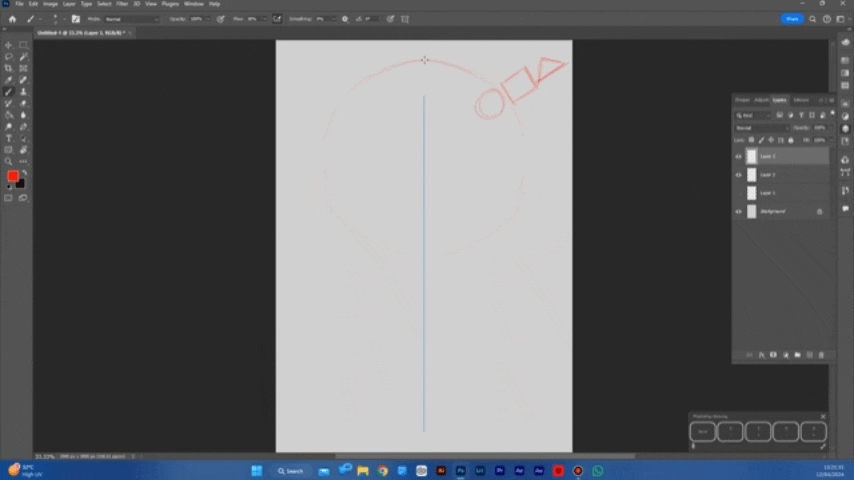
Task: Select the Brush tool in the toolbox
Action: click(9, 92)
